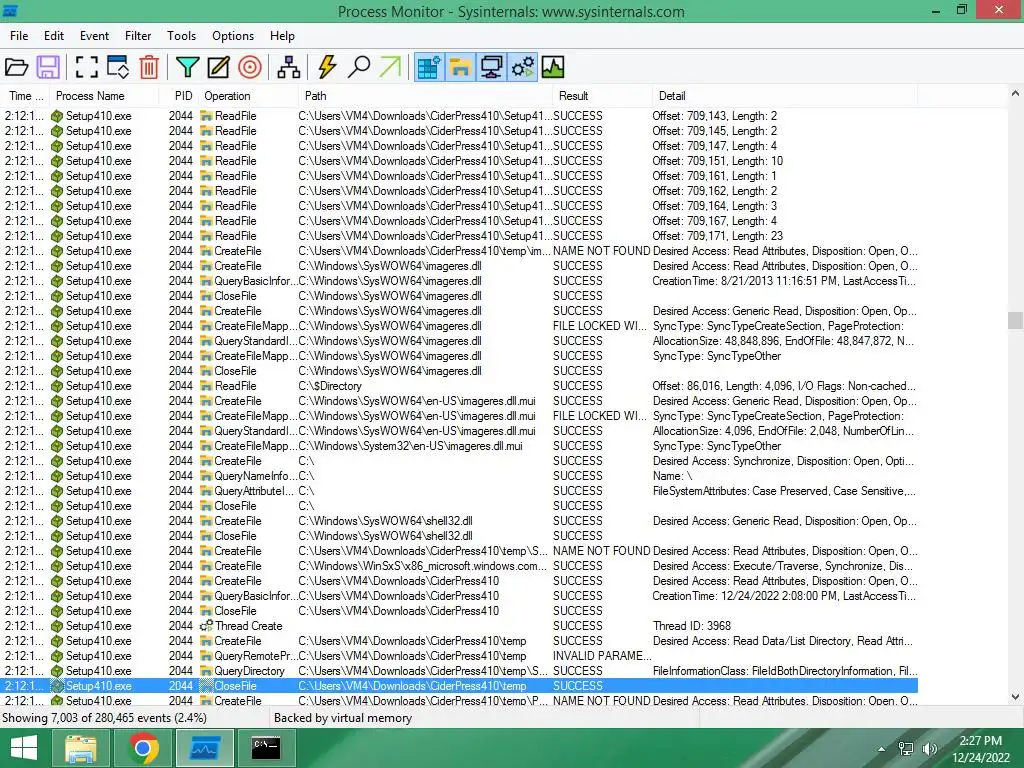Image resolution: width=1024 pixels, height=768 pixels.
Task: Select the Include Process From Window target icon
Action: click(x=249, y=67)
